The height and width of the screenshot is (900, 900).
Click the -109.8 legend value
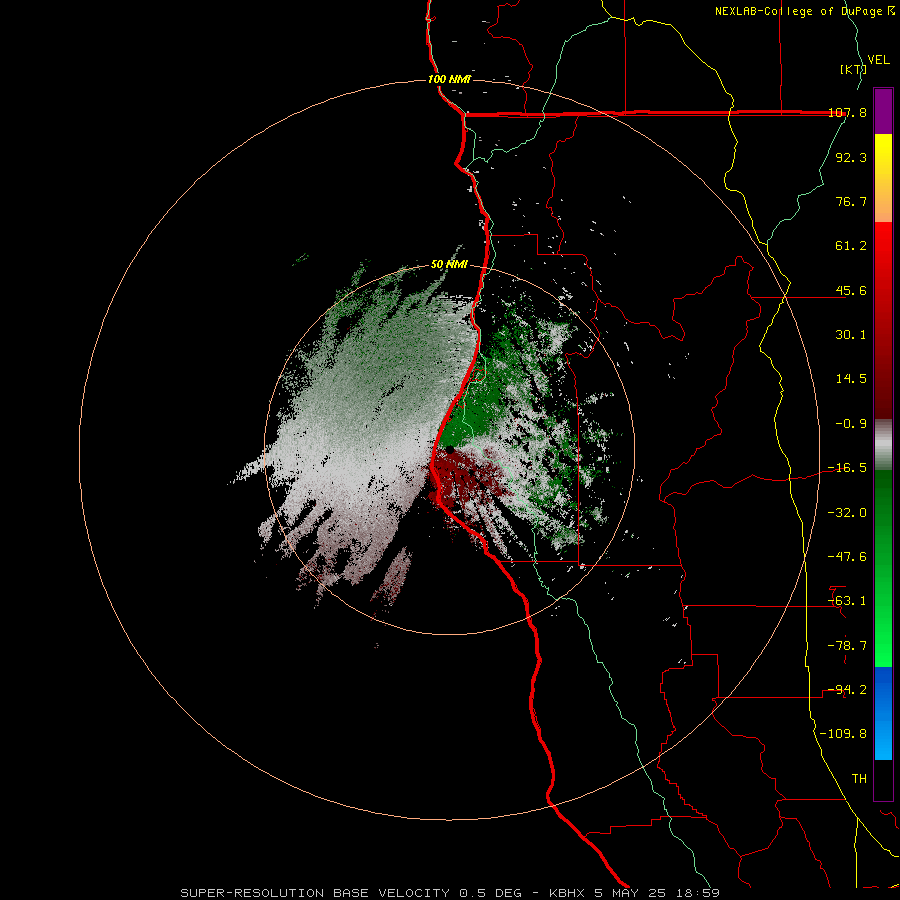tap(843, 734)
